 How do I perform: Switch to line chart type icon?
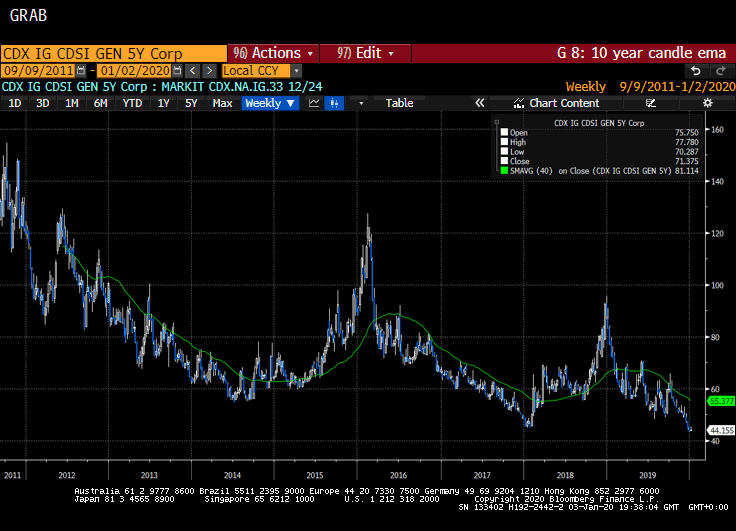click(x=314, y=103)
